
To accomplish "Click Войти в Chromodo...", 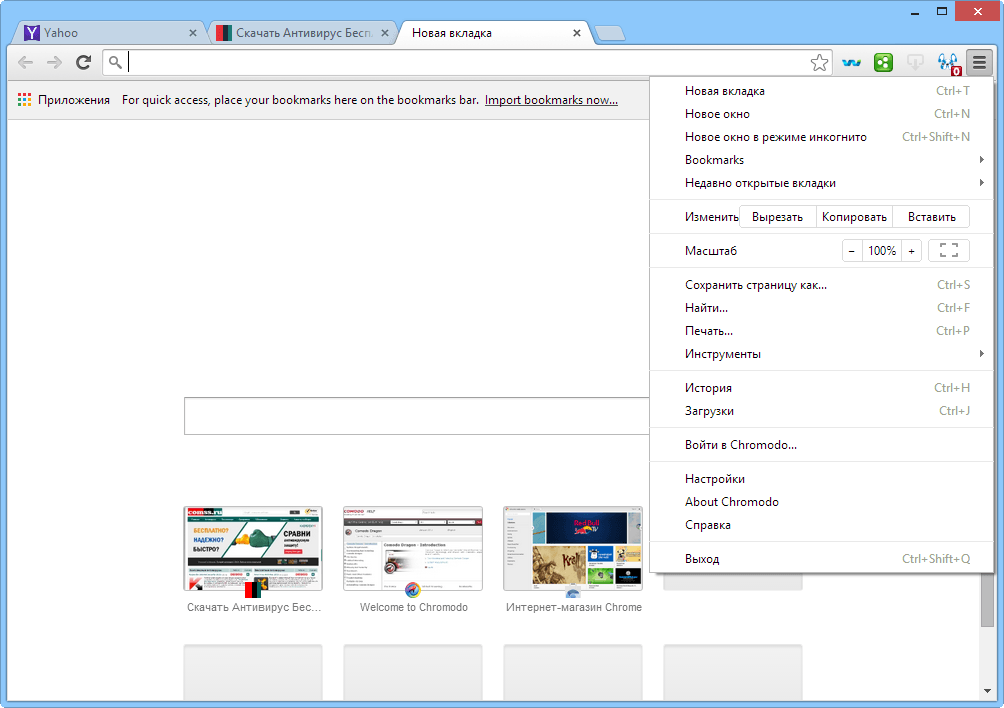I will [x=822, y=445].
